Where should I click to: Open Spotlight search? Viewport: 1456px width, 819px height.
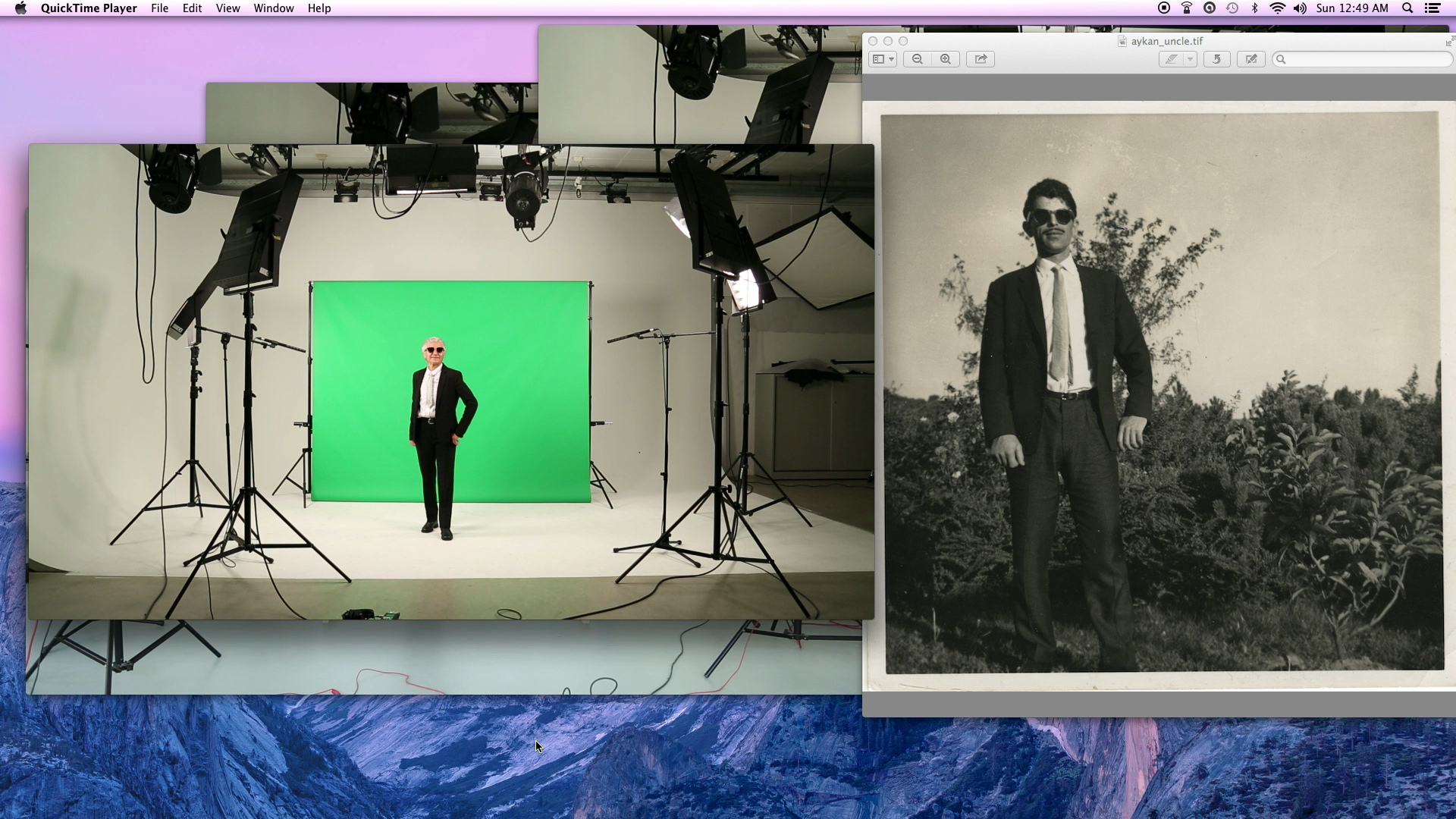tap(1407, 8)
